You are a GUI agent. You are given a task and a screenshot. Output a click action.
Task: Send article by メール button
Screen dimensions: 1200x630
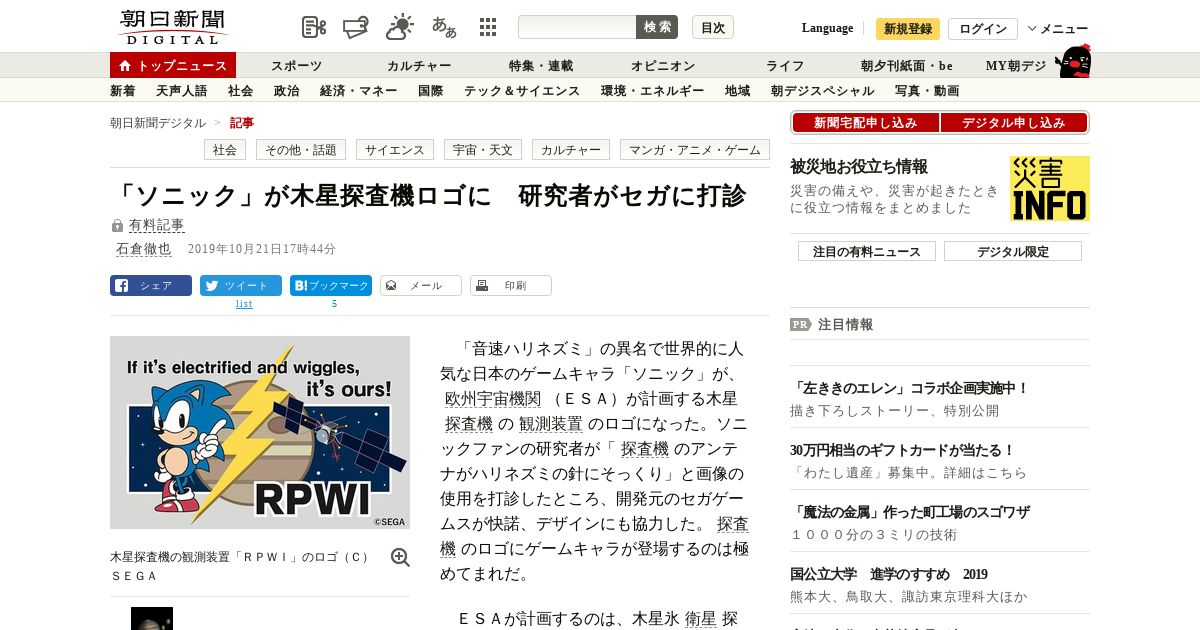[x=421, y=286]
